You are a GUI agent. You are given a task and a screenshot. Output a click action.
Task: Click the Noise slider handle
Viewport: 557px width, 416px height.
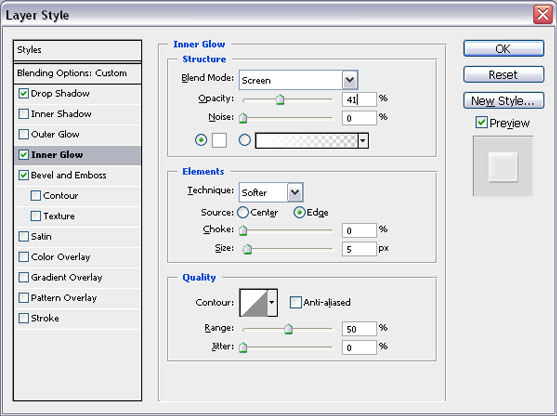(243, 118)
